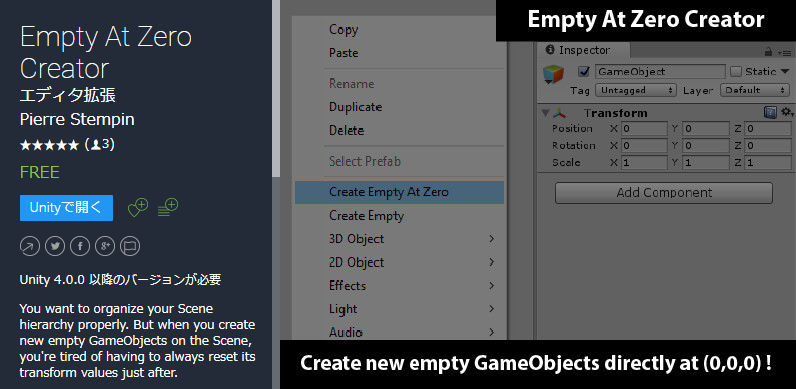Add asset to list icon
This screenshot has width=796, height=389.
[x=168, y=208]
